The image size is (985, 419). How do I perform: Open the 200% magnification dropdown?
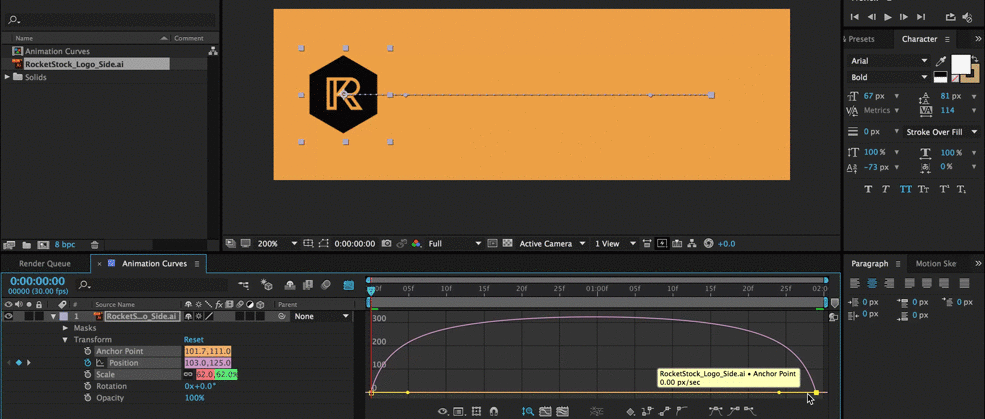(276, 244)
